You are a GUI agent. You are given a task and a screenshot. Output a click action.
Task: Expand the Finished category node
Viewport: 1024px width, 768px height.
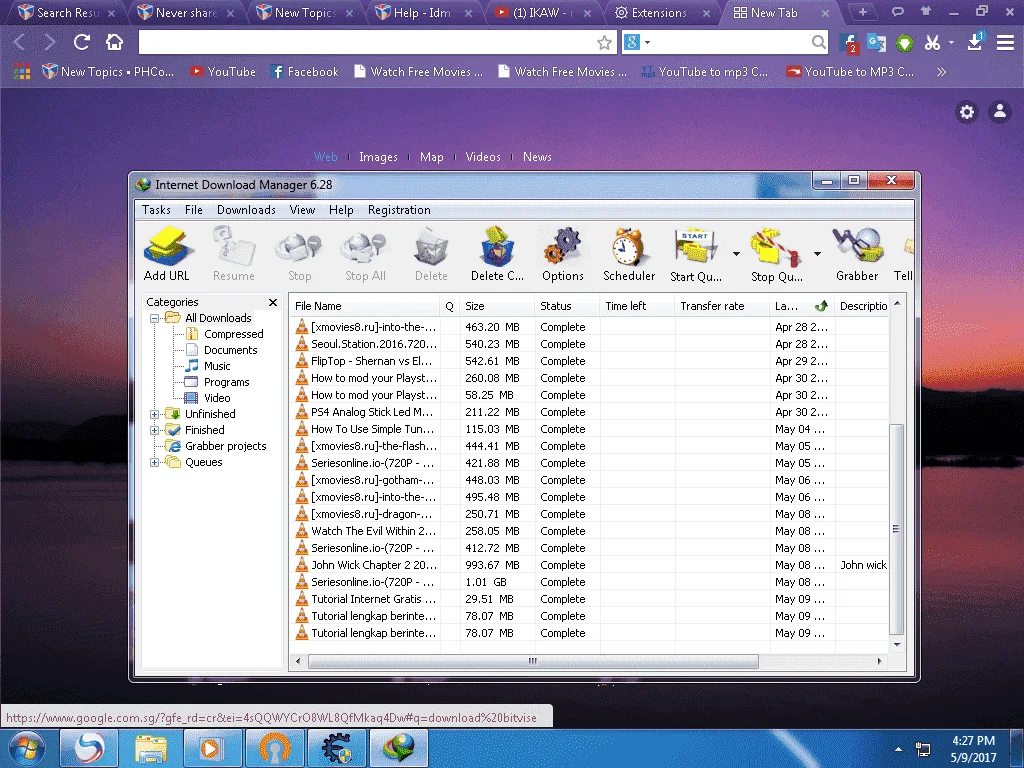tap(155, 430)
